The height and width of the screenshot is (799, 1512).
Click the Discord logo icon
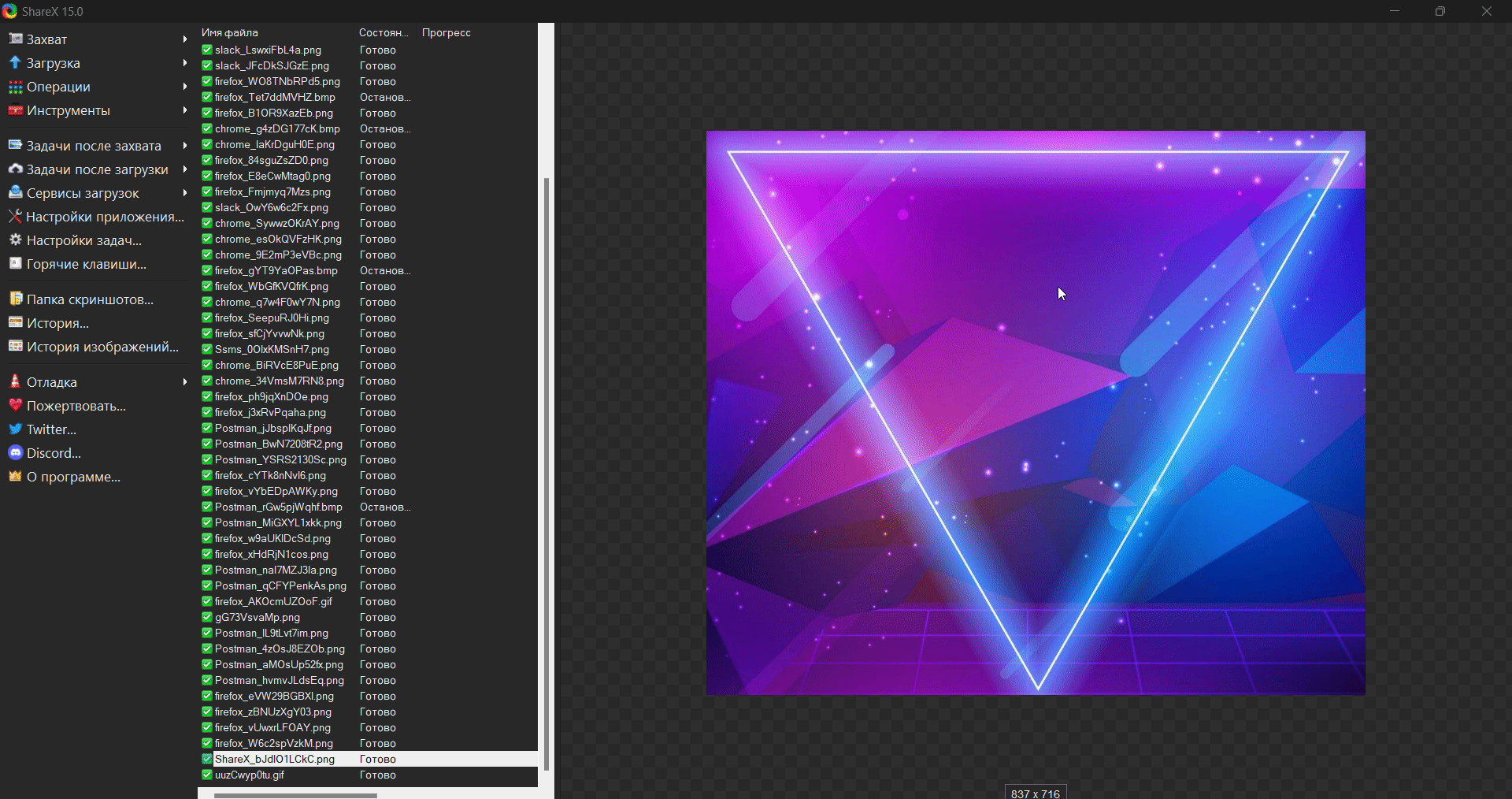(15, 452)
